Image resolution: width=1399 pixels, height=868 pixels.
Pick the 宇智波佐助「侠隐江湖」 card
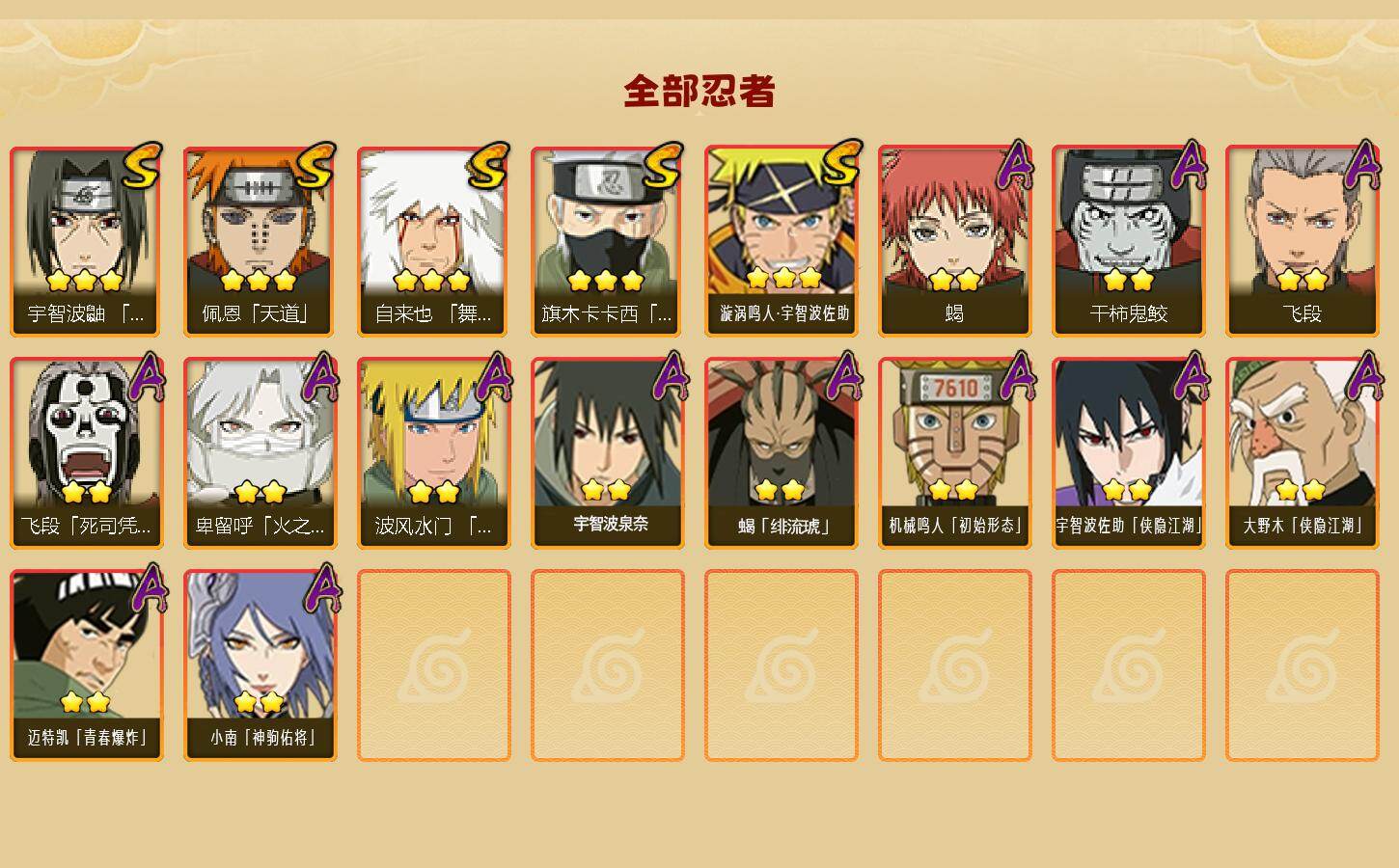coord(1128,453)
